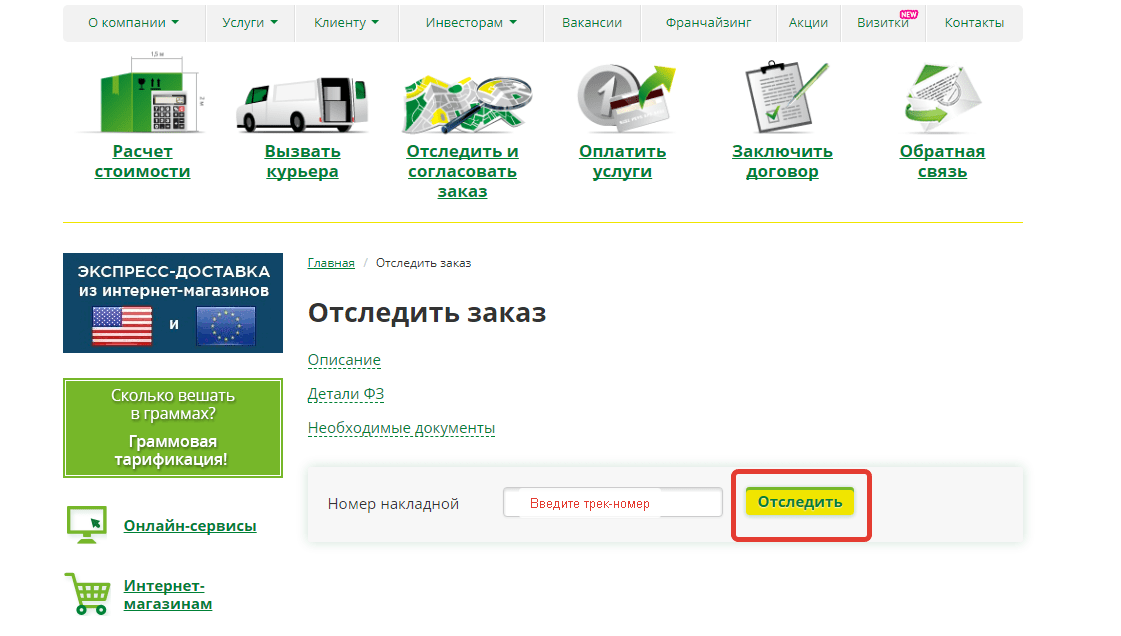Click the envelope feedback icon
The height and width of the screenshot is (636, 1121).
pyautogui.click(x=941, y=100)
